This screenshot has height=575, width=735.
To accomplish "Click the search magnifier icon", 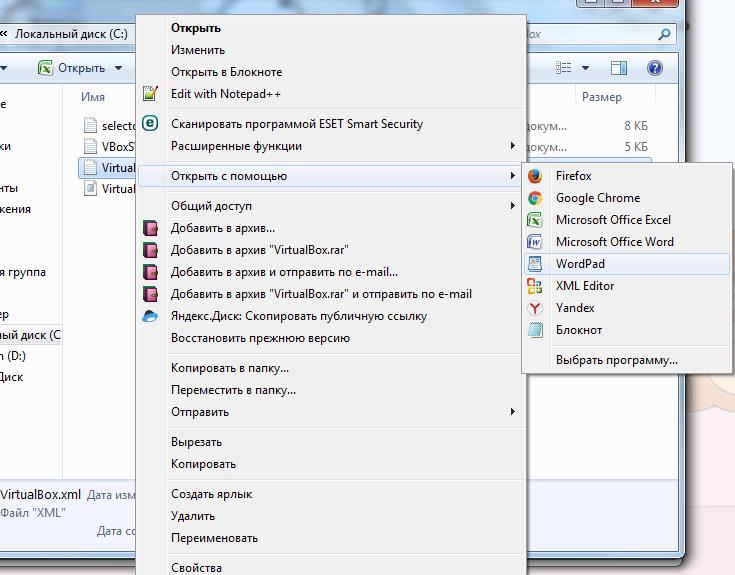I will [664, 34].
